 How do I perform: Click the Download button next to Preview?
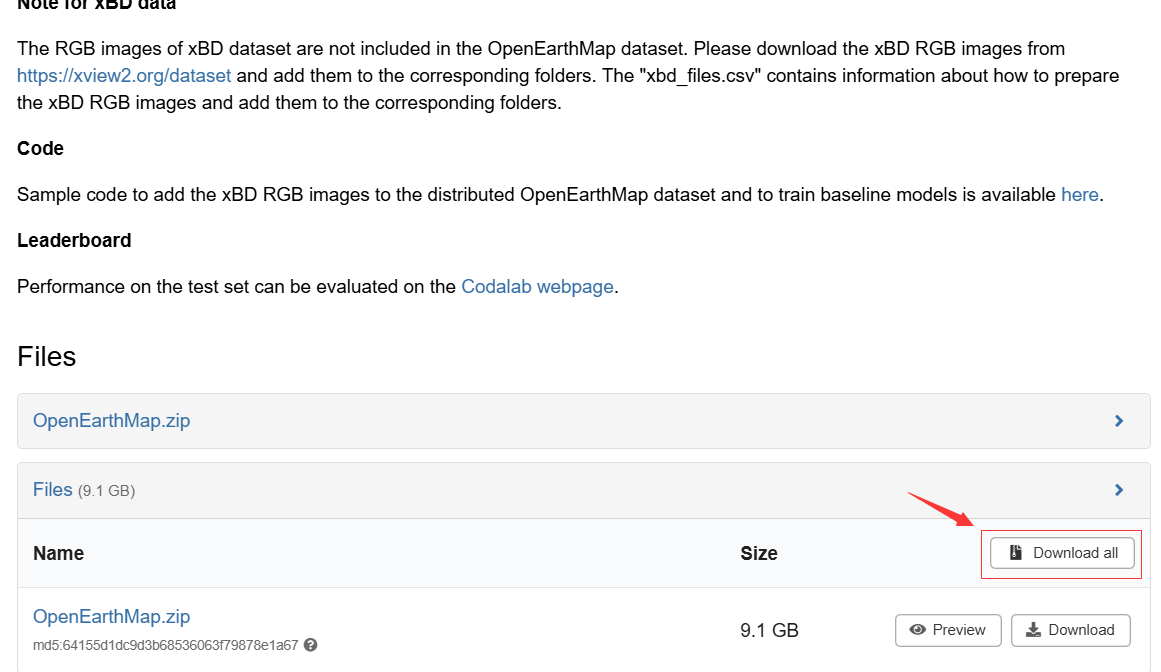1070,630
